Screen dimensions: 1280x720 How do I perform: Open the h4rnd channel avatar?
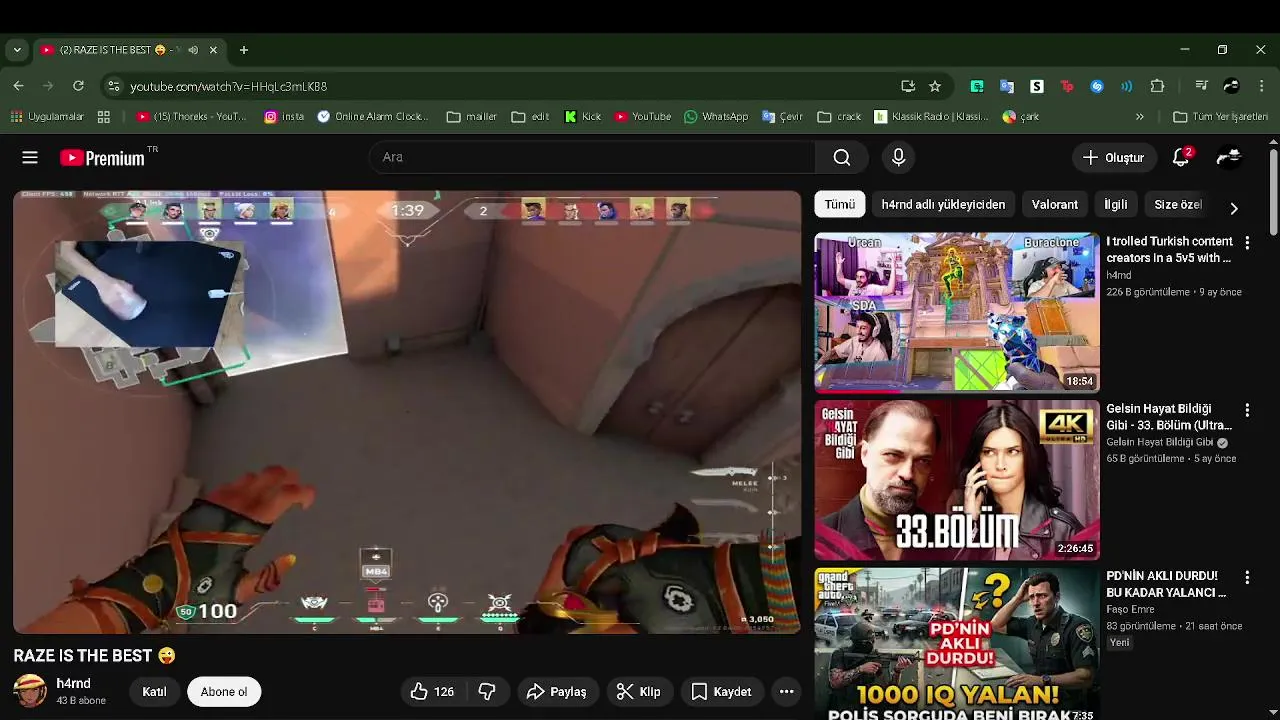click(x=30, y=691)
